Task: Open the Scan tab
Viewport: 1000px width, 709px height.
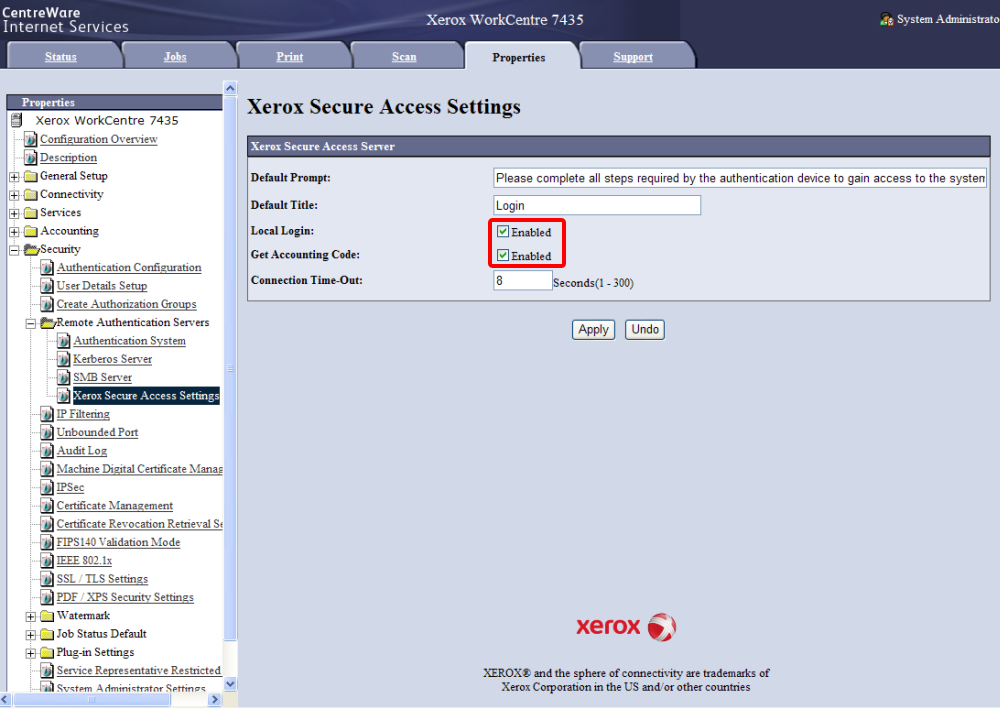Action: [x=404, y=57]
